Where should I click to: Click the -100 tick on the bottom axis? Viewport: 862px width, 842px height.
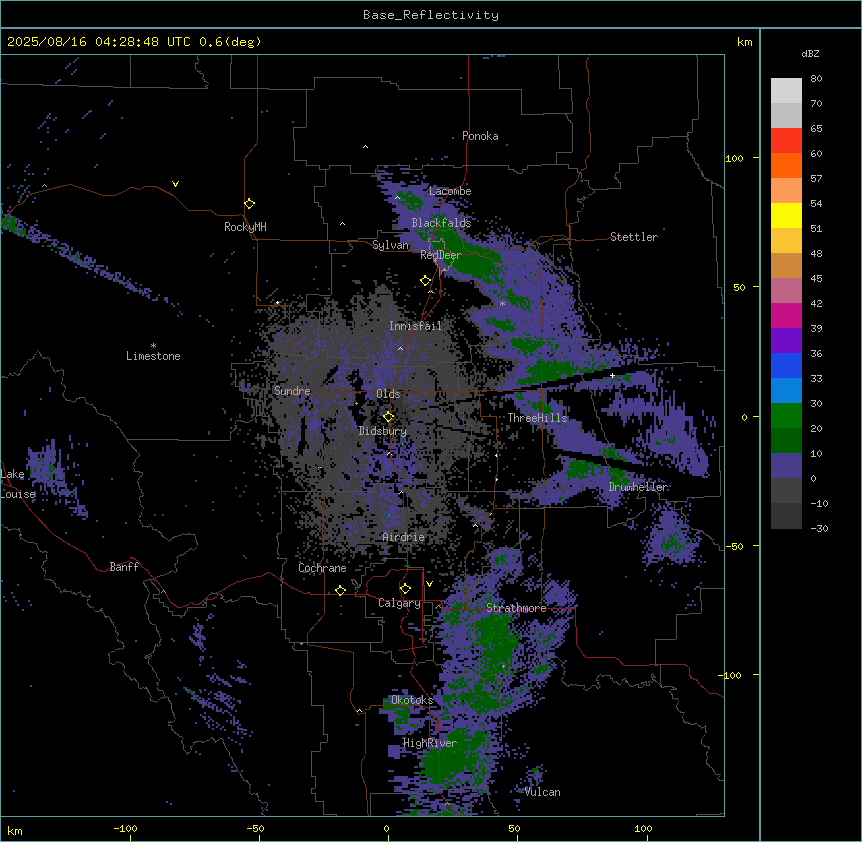(x=125, y=828)
